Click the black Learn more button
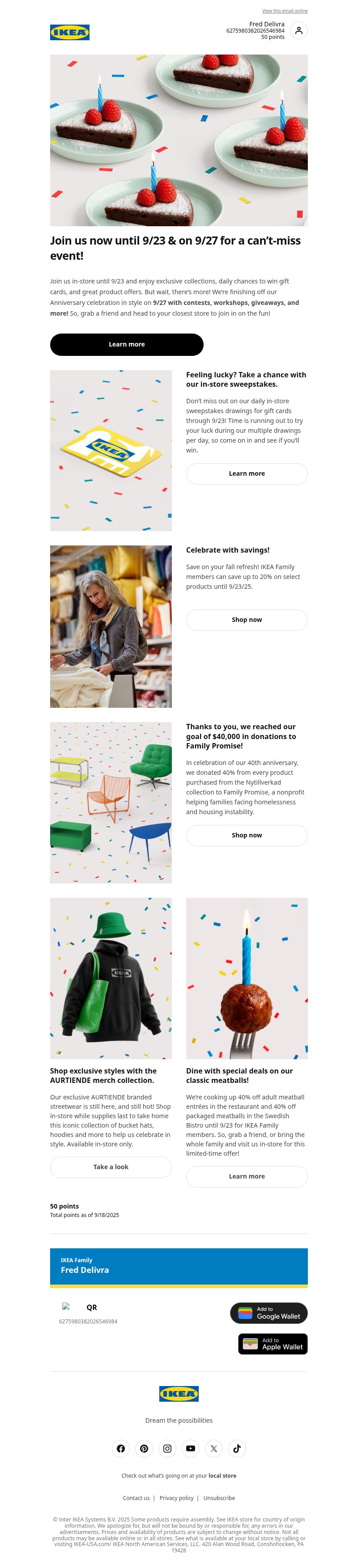 (x=127, y=345)
